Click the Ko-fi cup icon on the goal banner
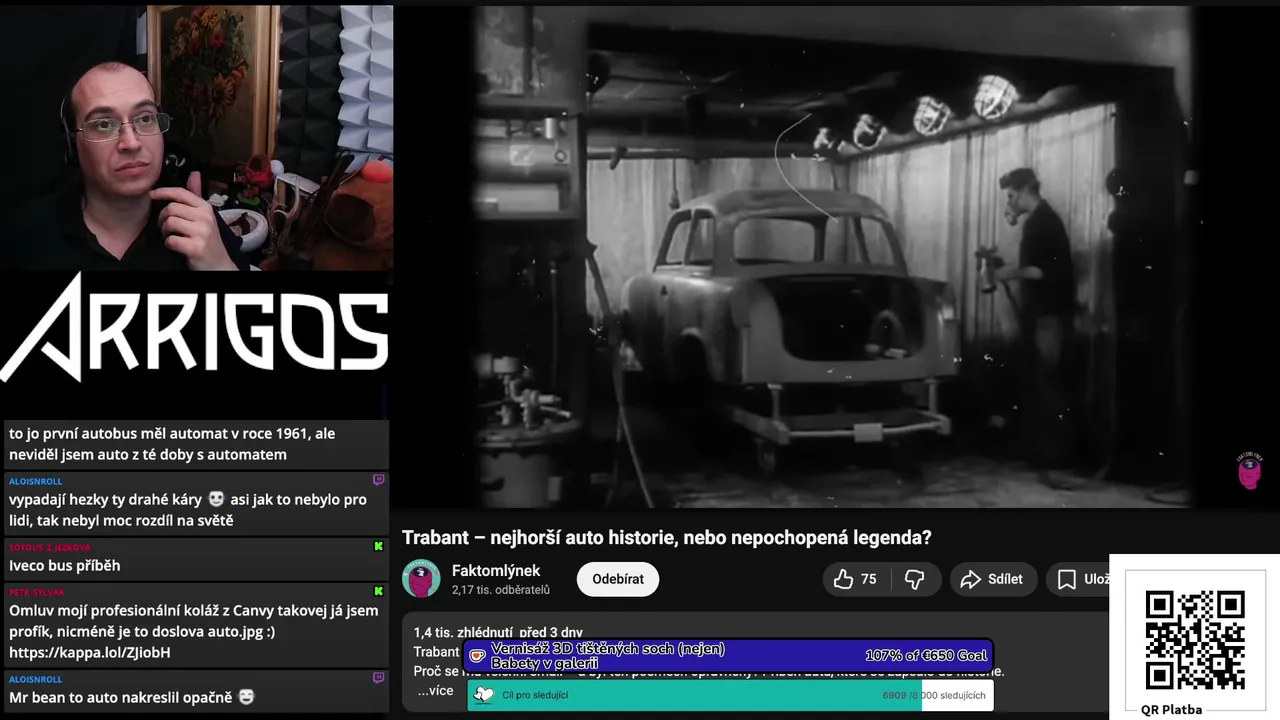The height and width of the screenshot is (720, 1280). coord(478,656)
